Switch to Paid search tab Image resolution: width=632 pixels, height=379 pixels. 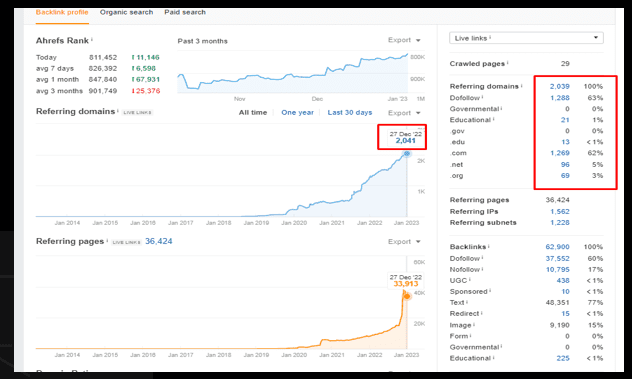click(185, 12)
